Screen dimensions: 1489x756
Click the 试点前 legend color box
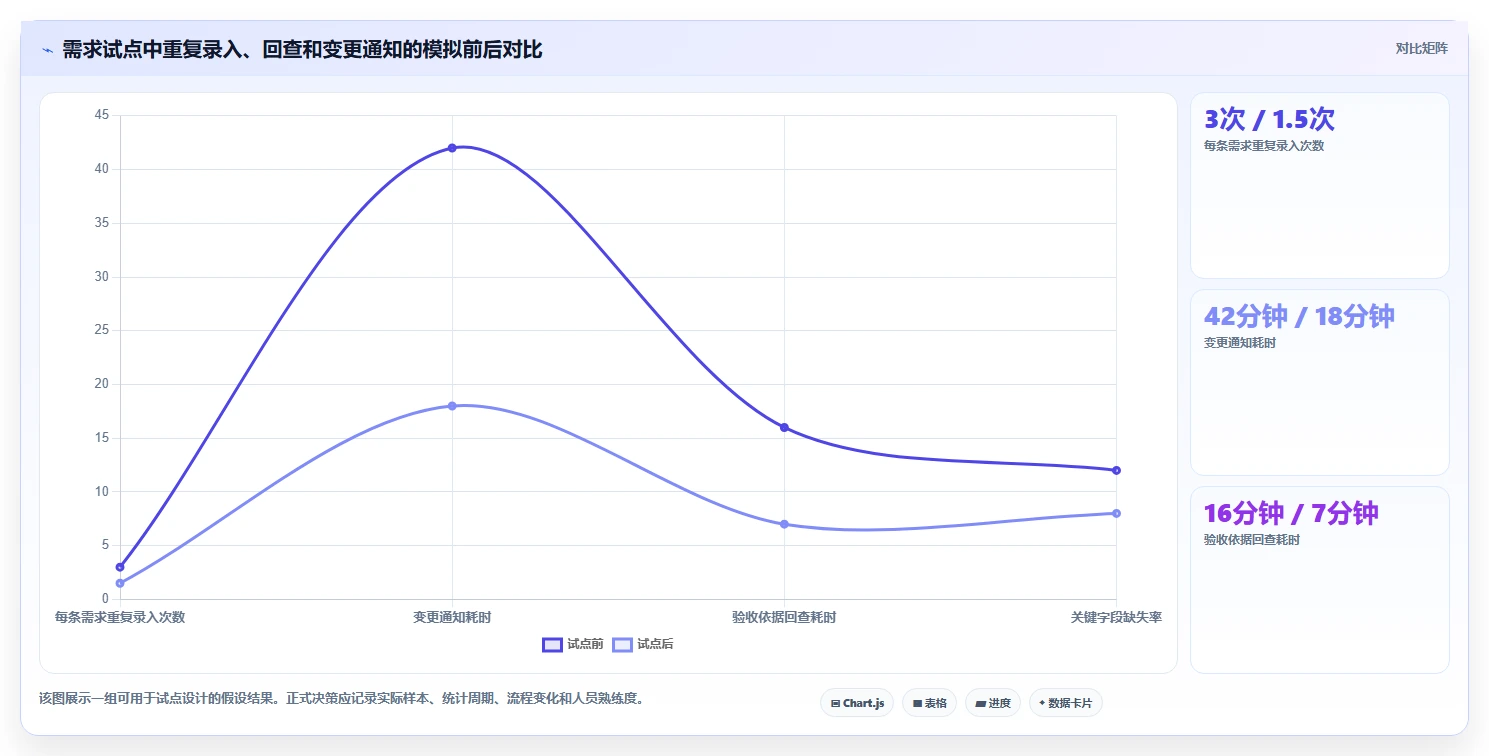pyautogui.click(x=552, y=644)
